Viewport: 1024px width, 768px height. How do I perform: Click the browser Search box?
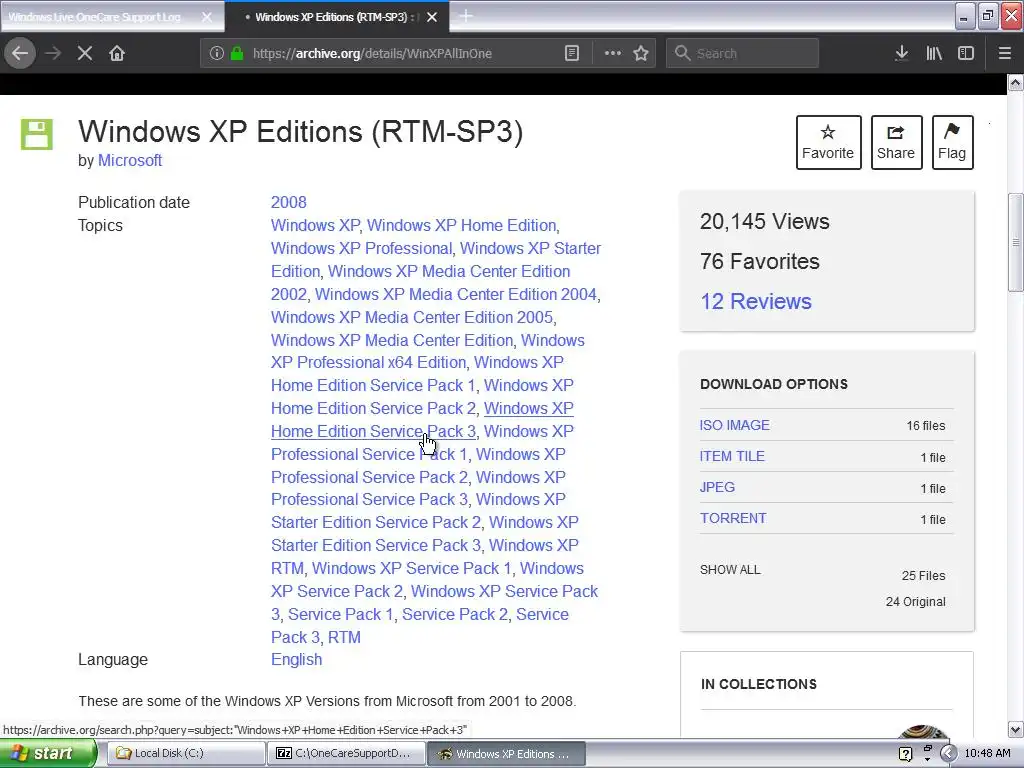click(742, 53)
